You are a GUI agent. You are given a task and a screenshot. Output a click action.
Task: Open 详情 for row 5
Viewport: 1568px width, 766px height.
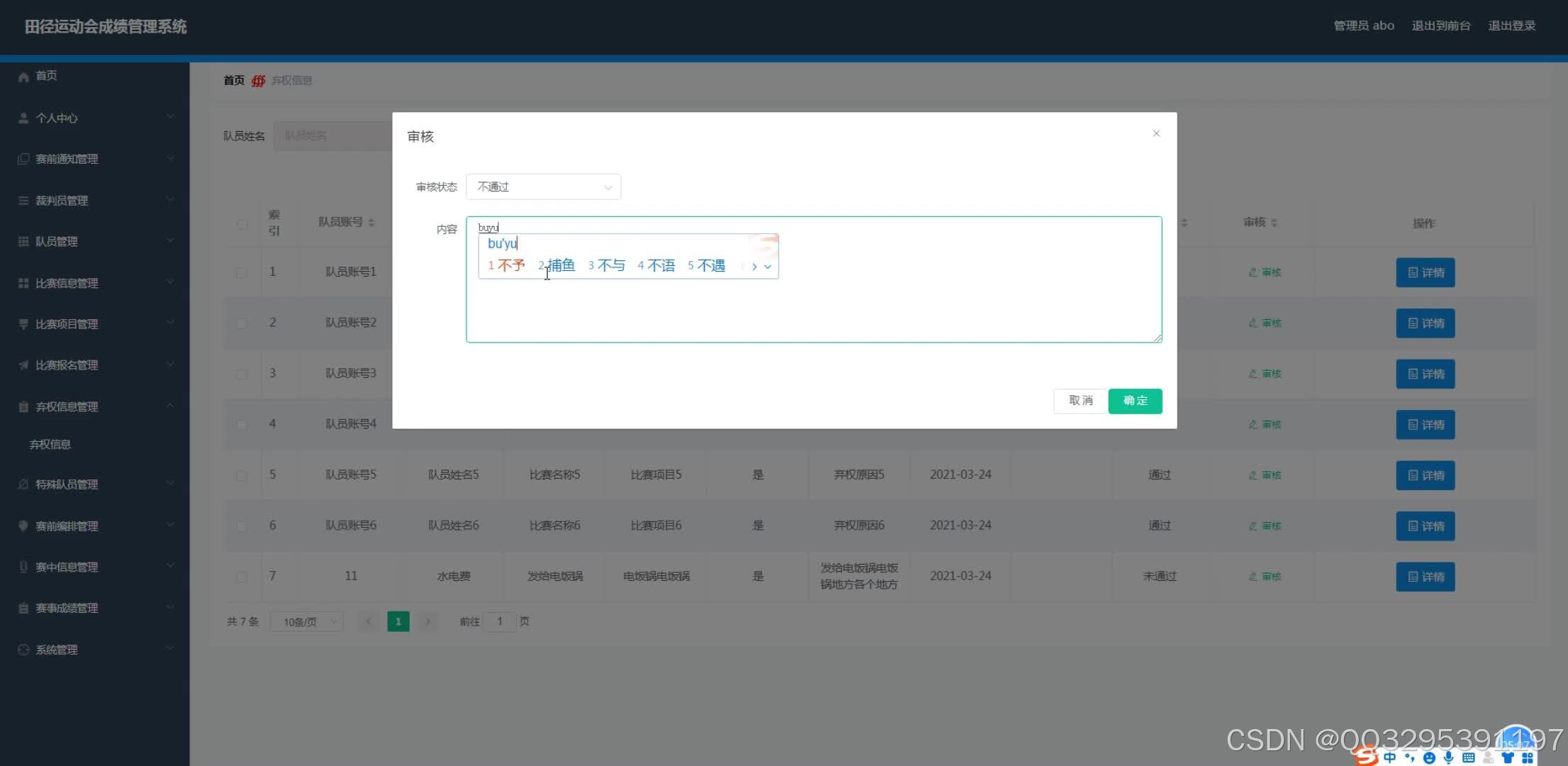tap(1425, 475)
